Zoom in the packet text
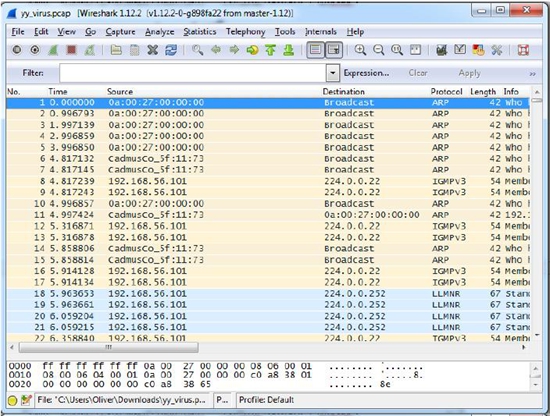The height and width of the screenshot is (416, 550). tap(360, 50)
